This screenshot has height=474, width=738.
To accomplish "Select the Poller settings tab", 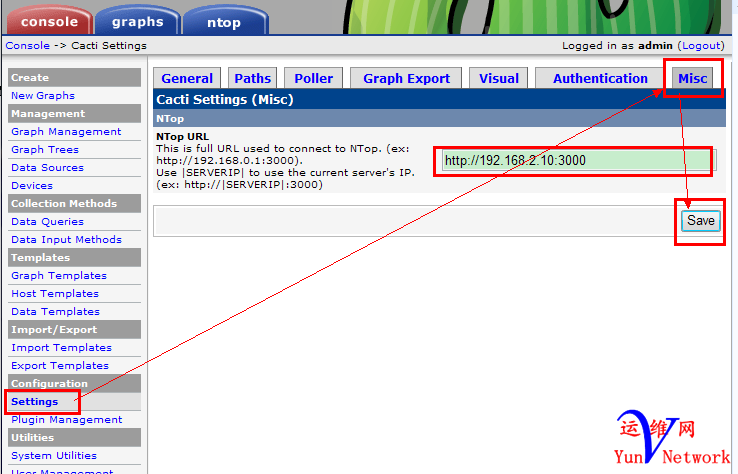I will point(313,78).
